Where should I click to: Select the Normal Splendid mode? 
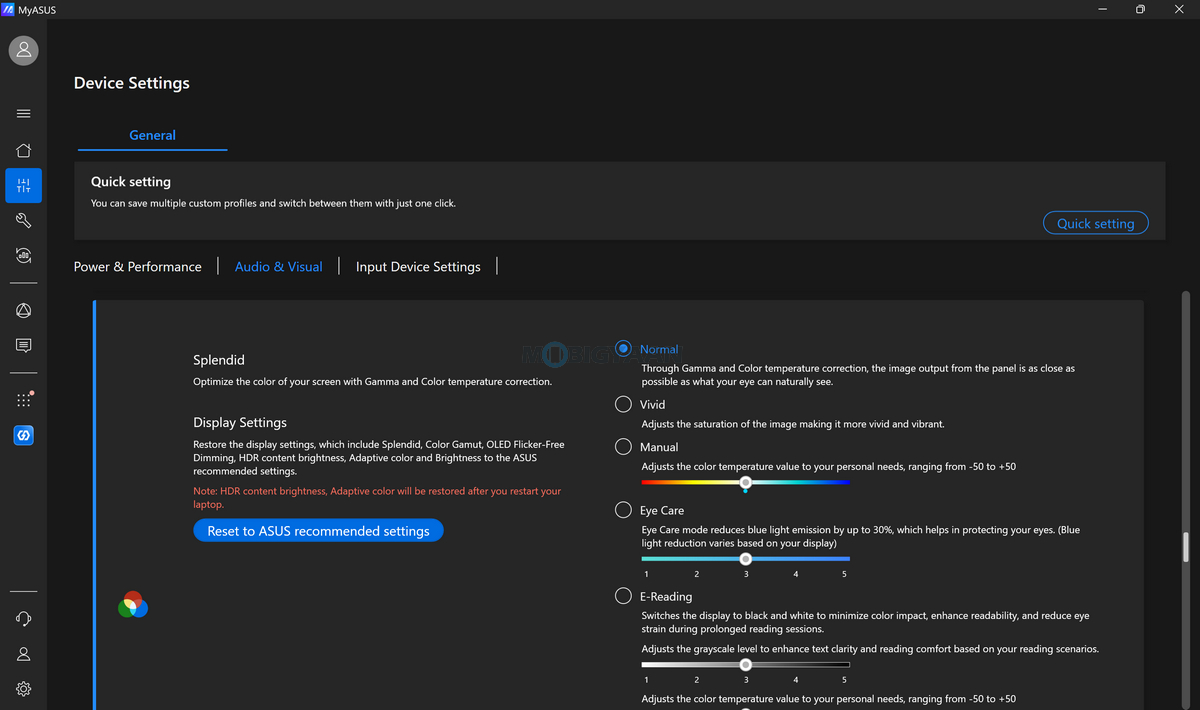click(624, 349)
